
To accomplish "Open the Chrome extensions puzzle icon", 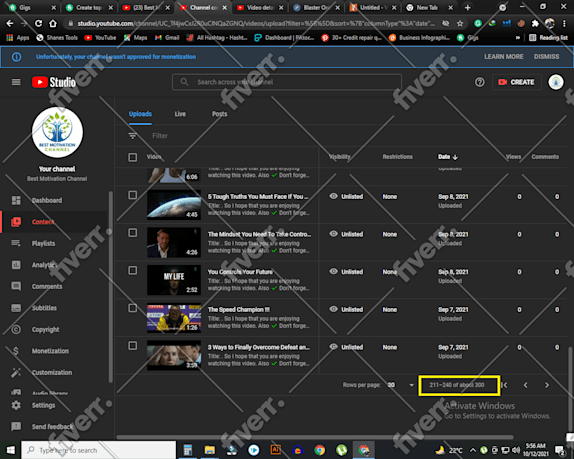I will (x=535, y=23).
